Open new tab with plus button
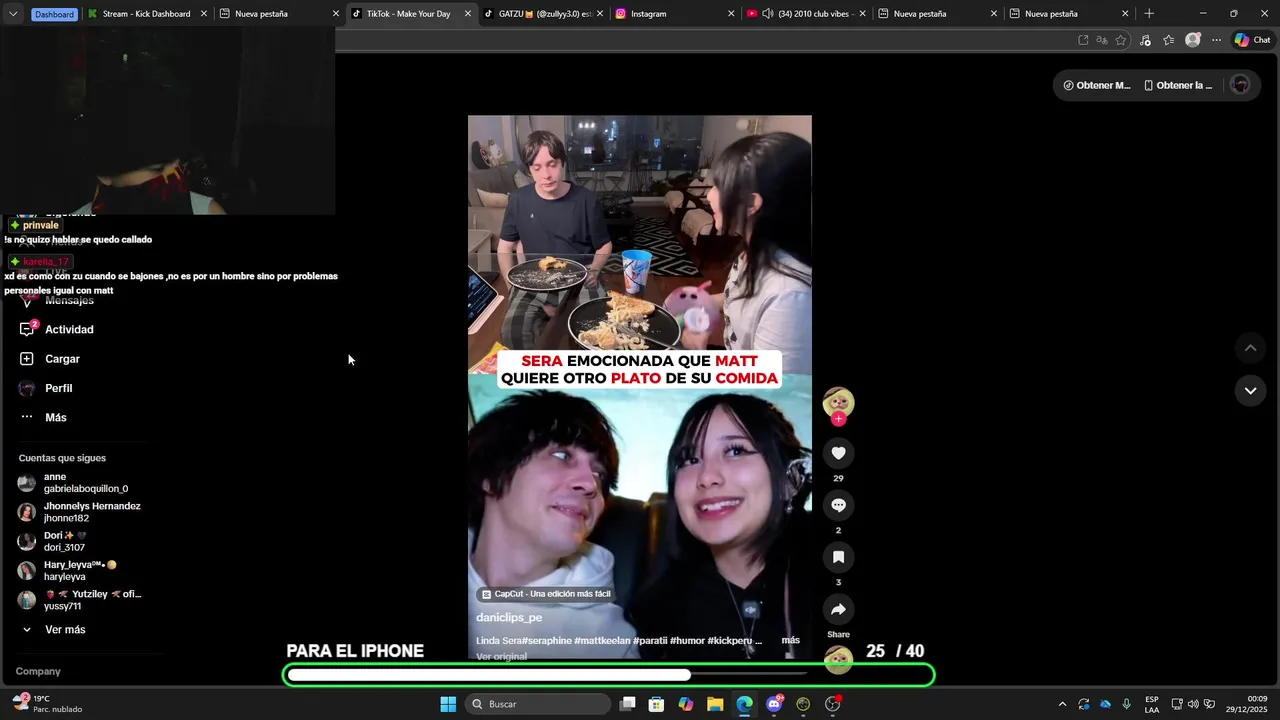Screen dimensions: 1280x720 (x=1149, y=14)
